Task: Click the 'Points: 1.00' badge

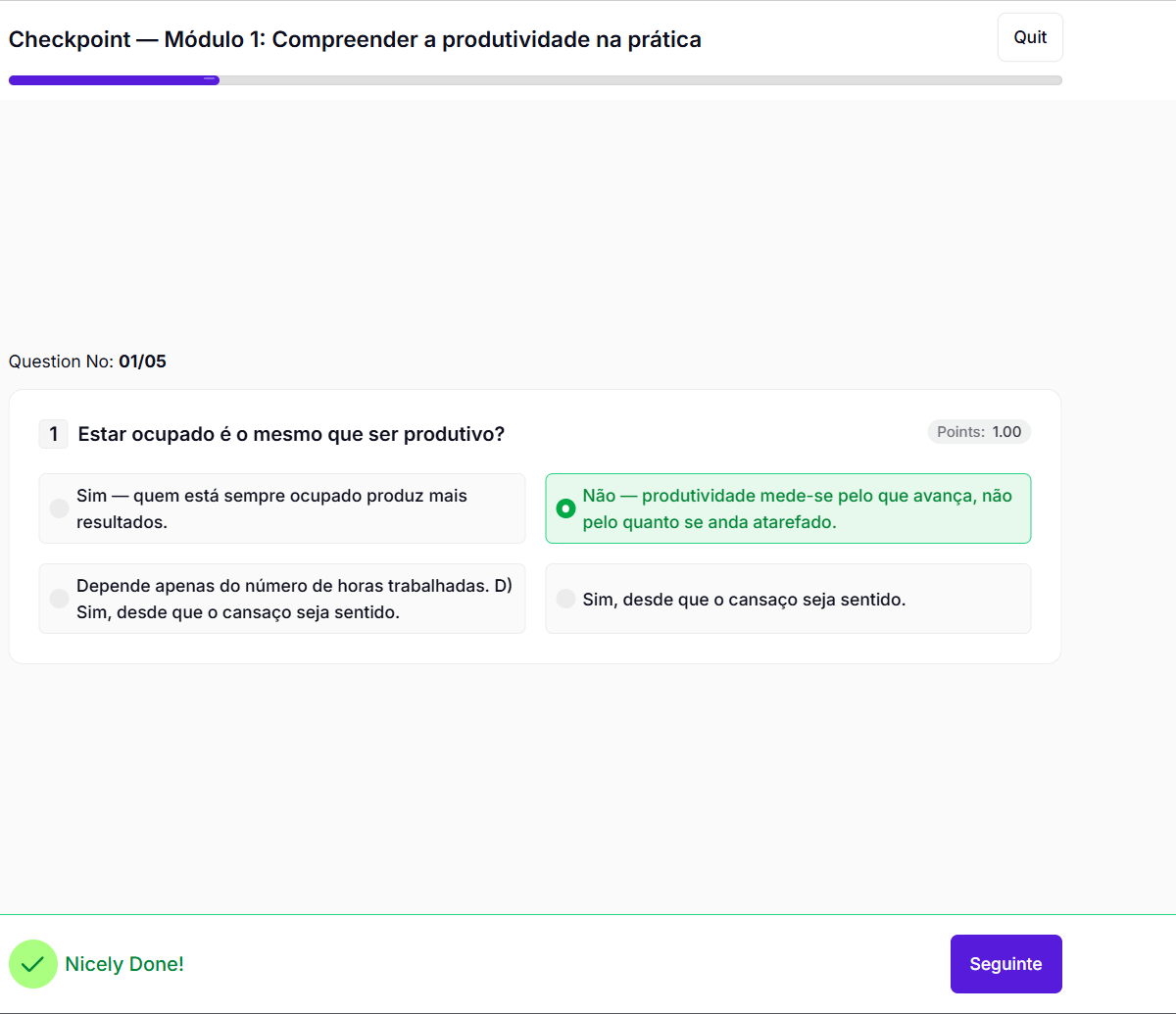Action: tap(979, 432)
